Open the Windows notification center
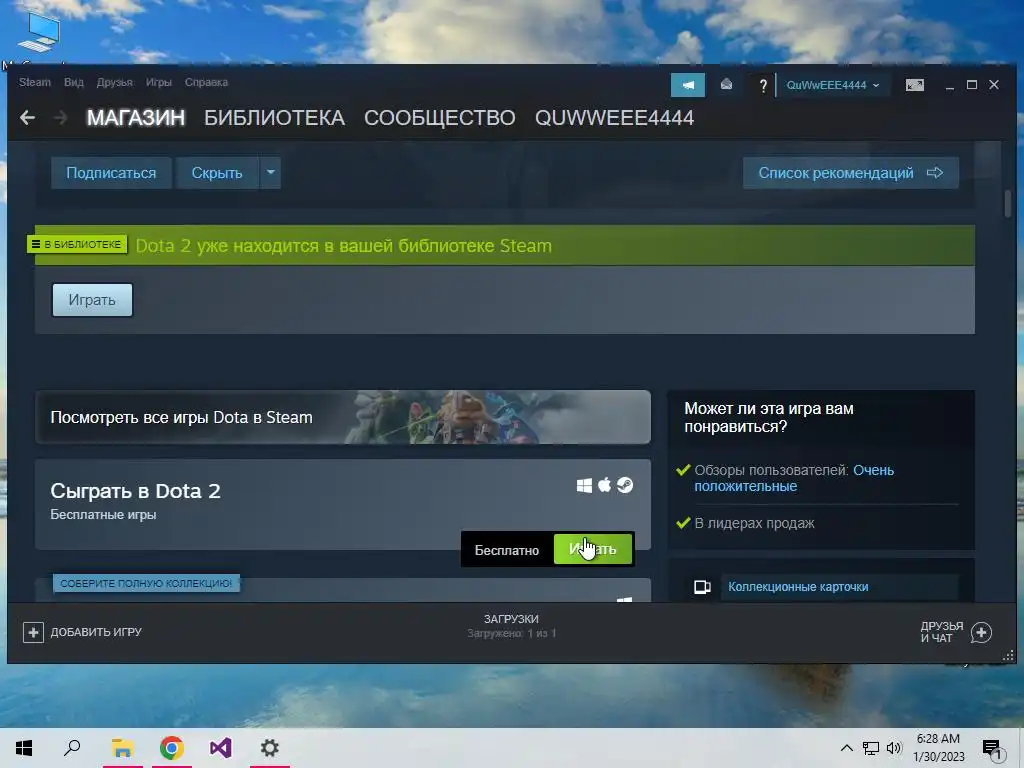The width and height of the screenshot is (1024, 768). pos(992,748)
